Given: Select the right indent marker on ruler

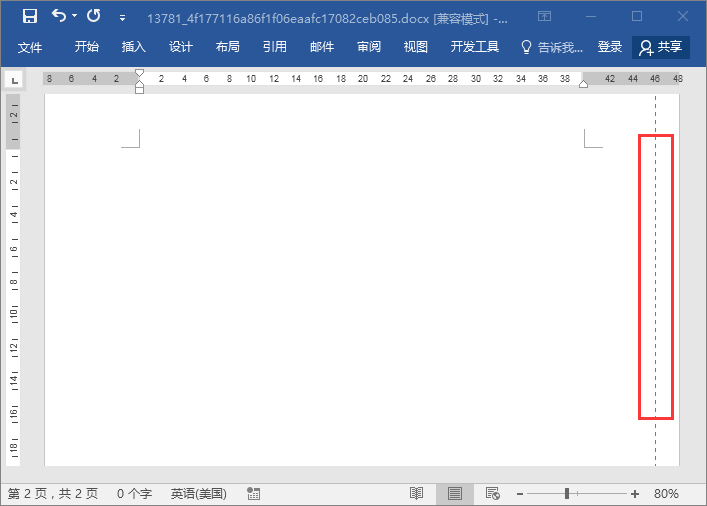Looking at the screenshot, I should click(583, 84).
